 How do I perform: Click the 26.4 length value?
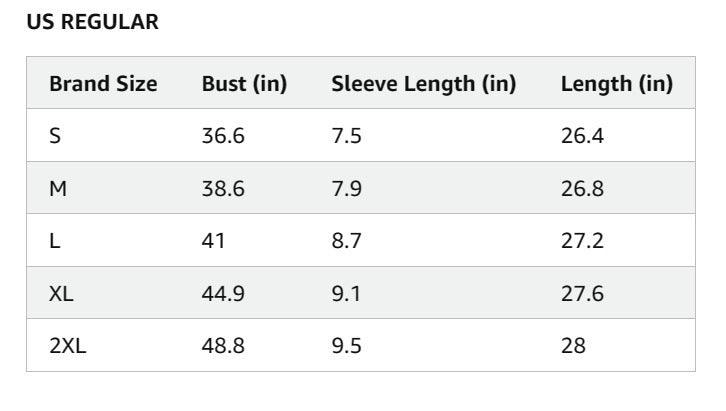[582, 136]
